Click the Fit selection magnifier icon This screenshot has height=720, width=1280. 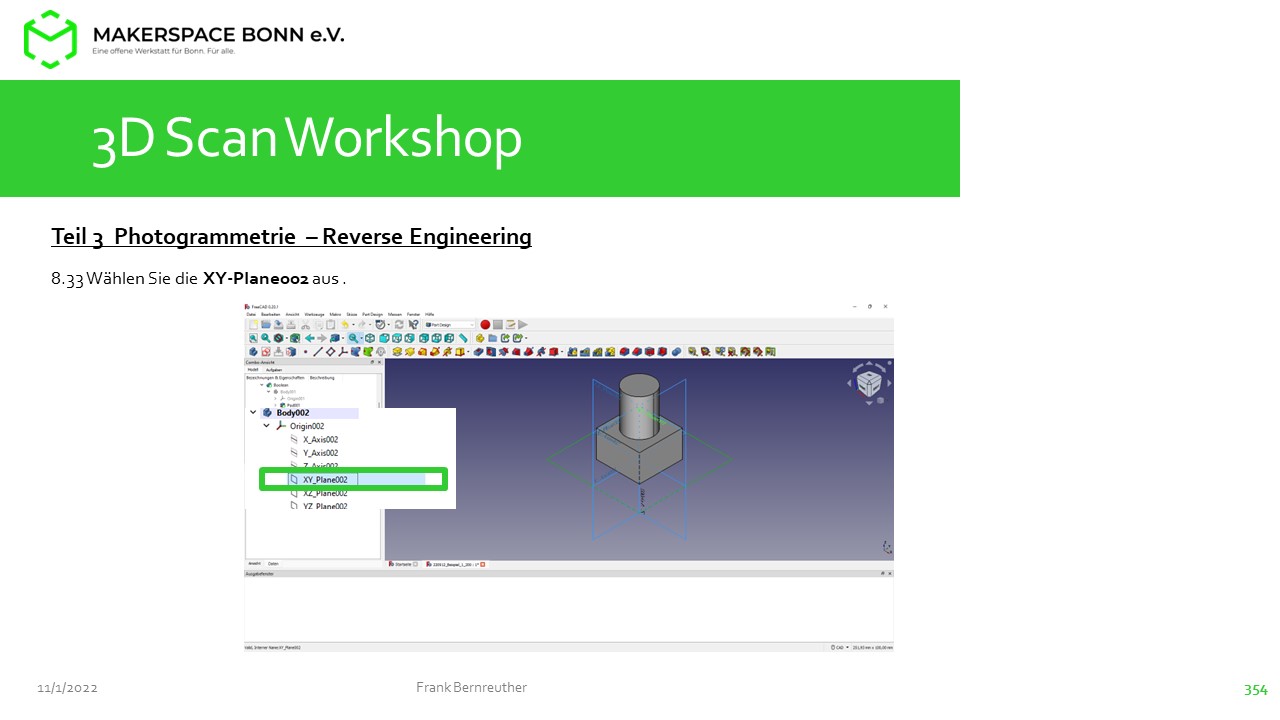(266, 338)
